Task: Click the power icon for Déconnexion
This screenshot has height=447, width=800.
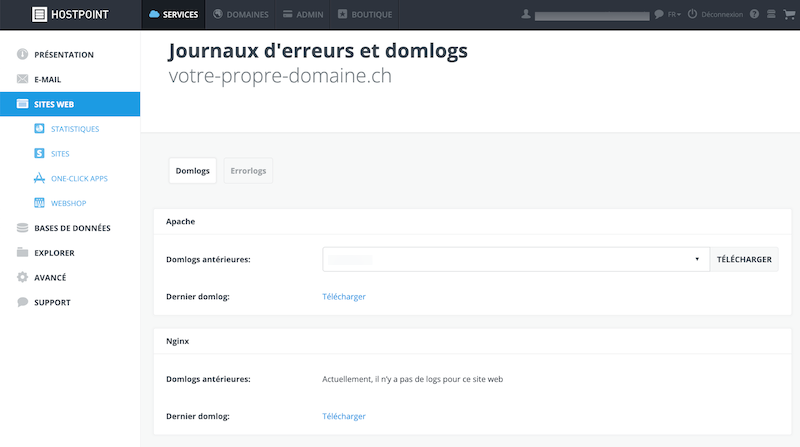Action: [692, 14]
